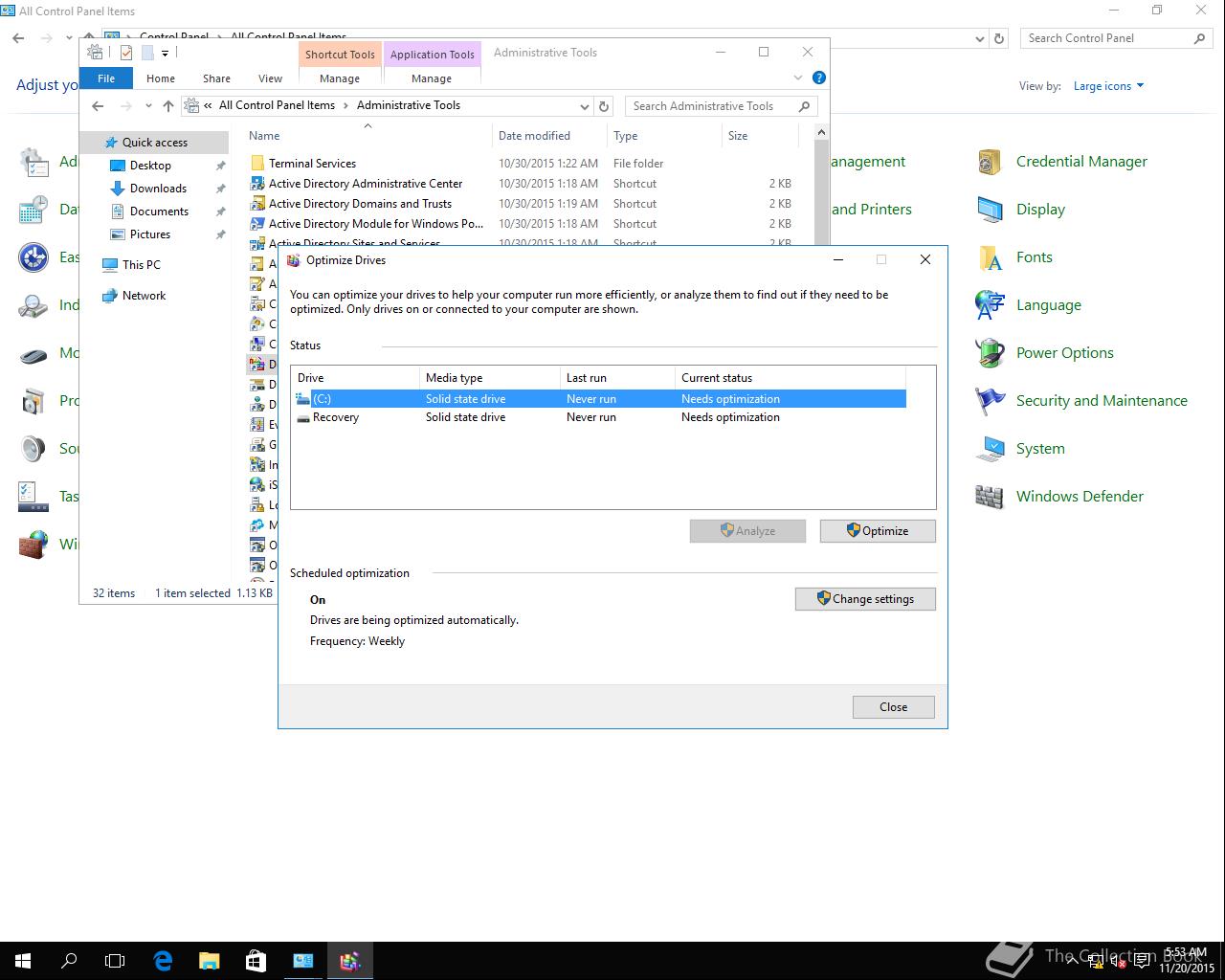Click the Help question mark icon
This screenshot has height=980, width=1225.
[818, 78]
